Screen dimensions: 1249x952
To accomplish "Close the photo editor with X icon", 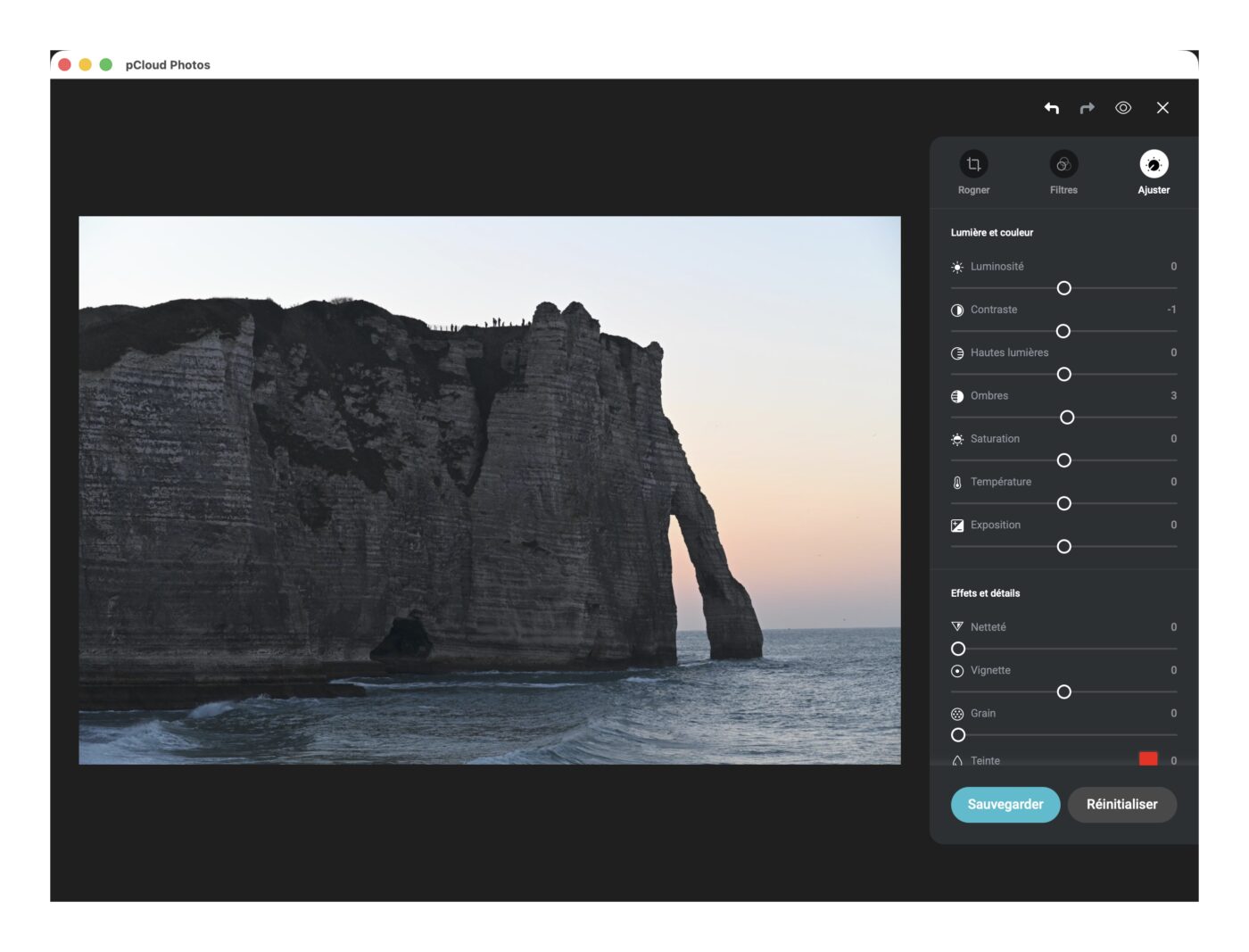I will click(x=1162, y=108).
